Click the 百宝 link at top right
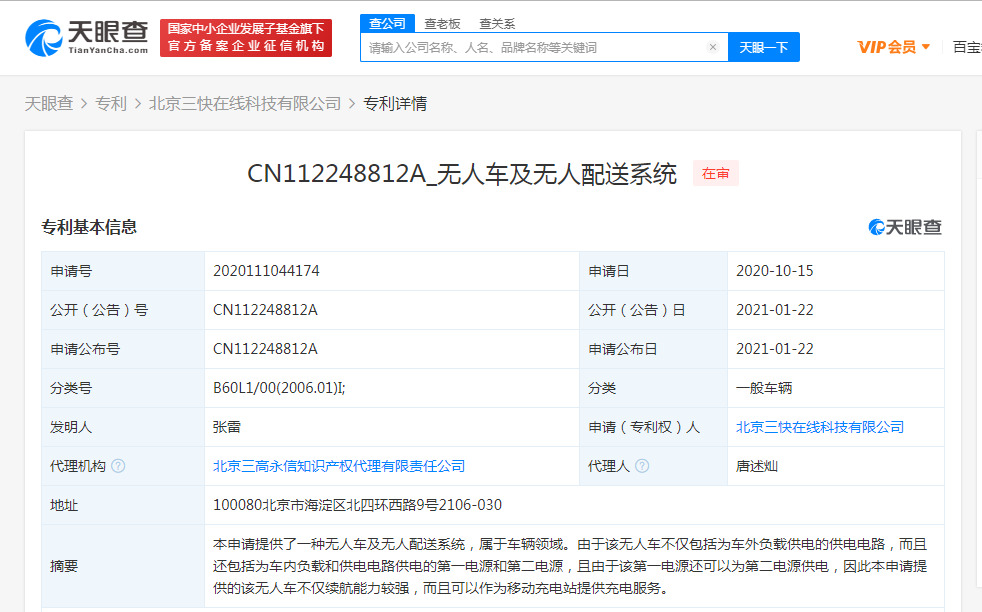982x612 pixels. click(967, 47)
